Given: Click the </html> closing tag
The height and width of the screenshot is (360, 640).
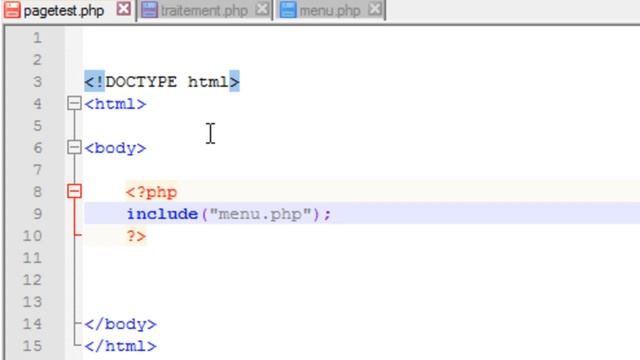Looking at the screenshot, I should (x=120, y=346).
